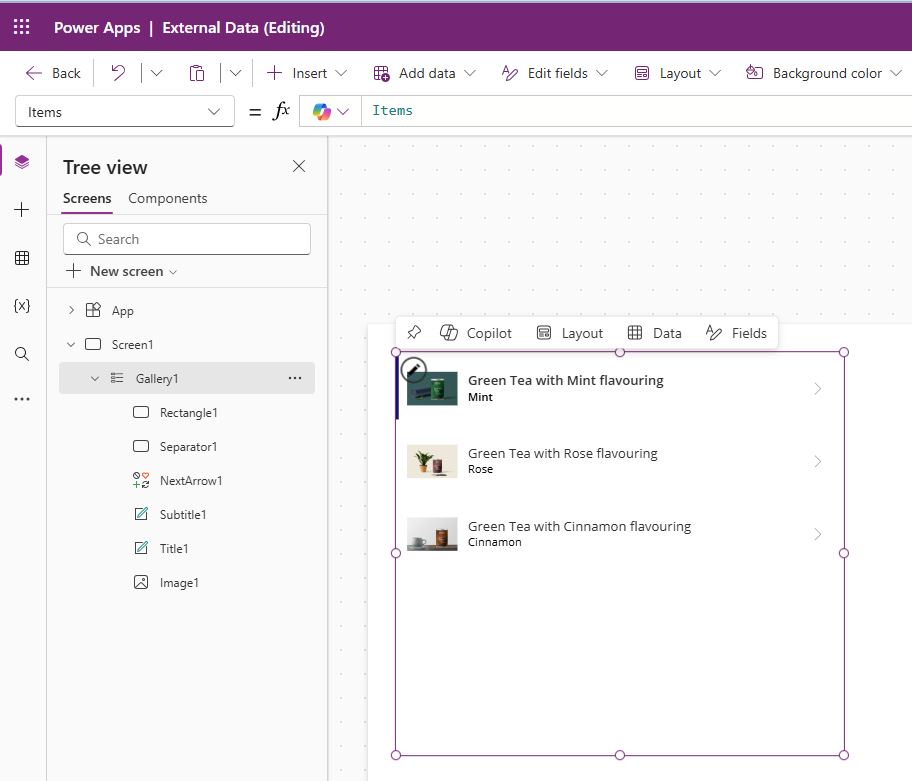Click the pin icon on the gallery toolbar
This screenshot has height=781, width=912.
click(x=414, y=332)
